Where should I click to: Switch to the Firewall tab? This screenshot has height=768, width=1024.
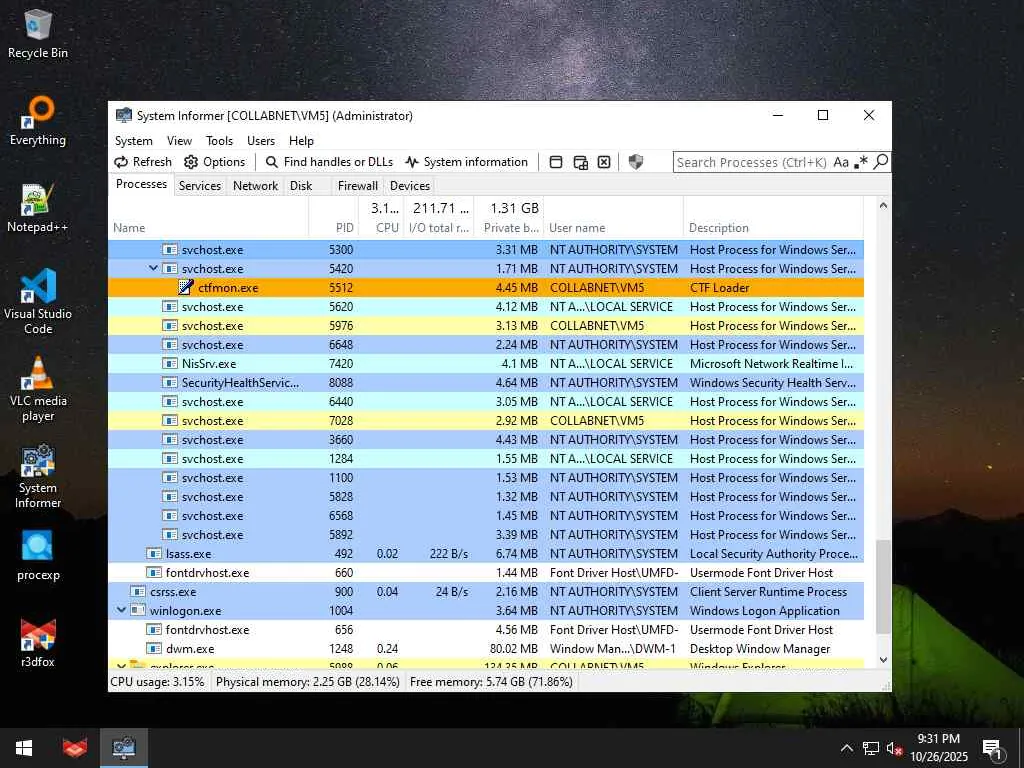(357, 186)
